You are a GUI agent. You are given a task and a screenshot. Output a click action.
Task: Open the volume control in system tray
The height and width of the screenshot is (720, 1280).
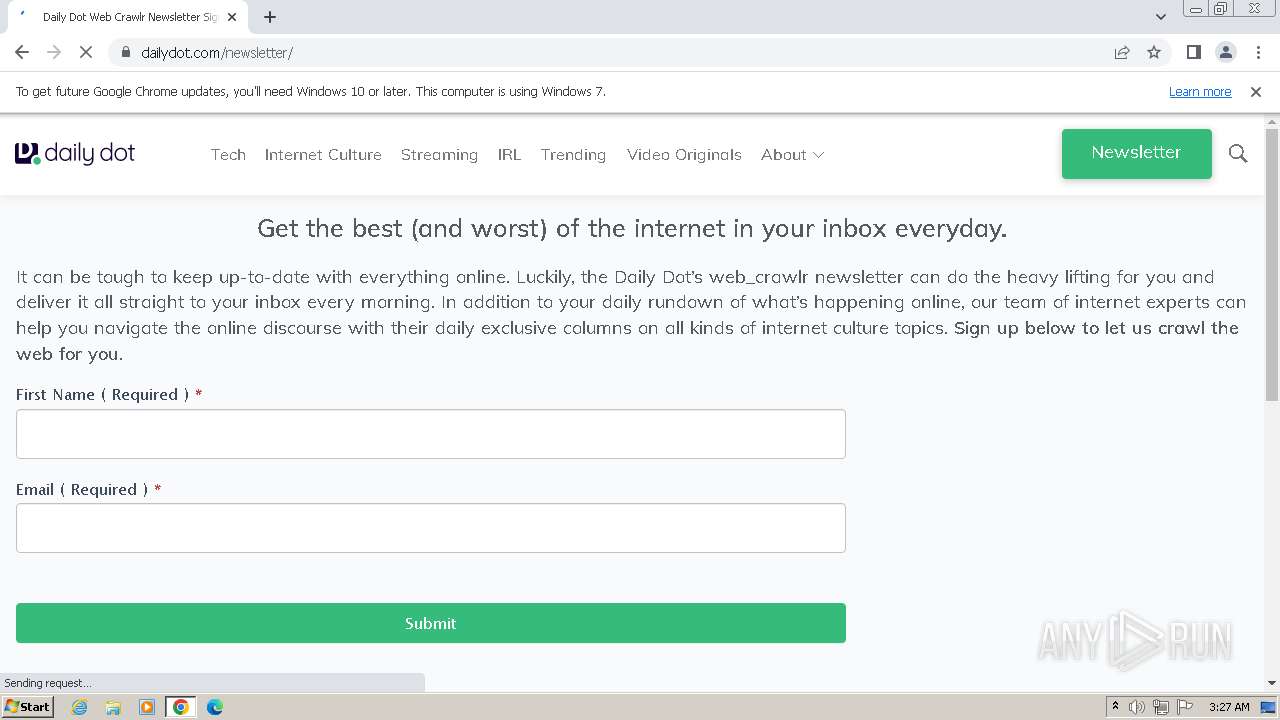[1137, 707]
